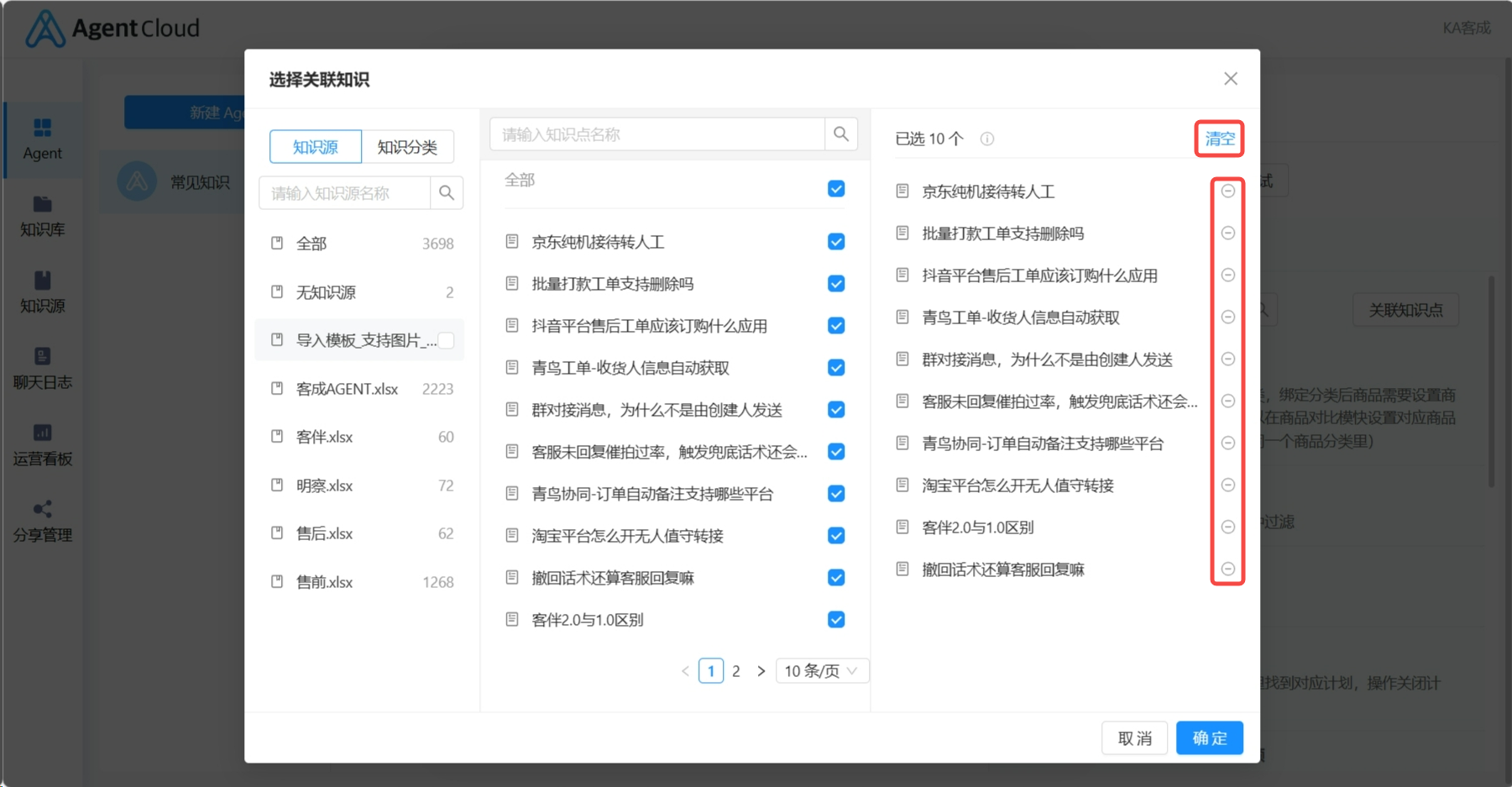This screenshot has width=1512, height=787.
Task: Click the 取消 cancel button
Action: [x=1135, y=738]
